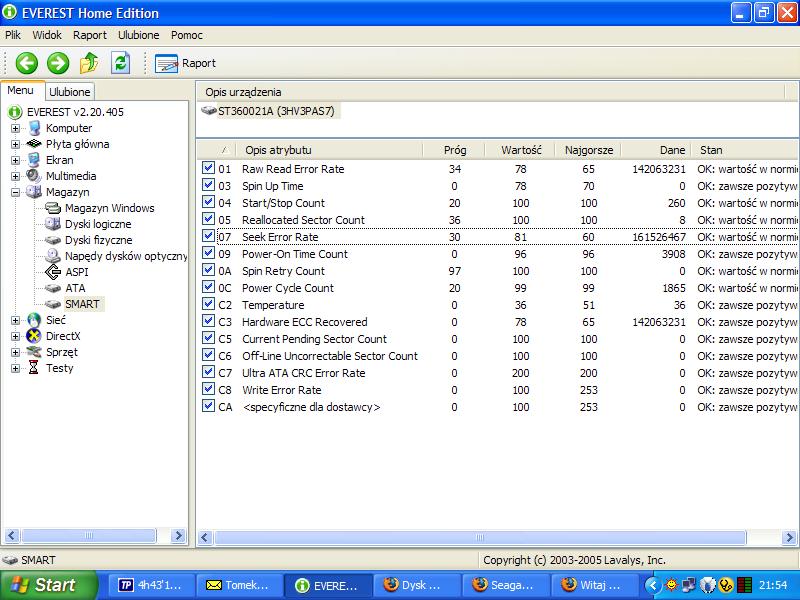The height and width of the screenshot is (600, 800).
Task: Click the green Back arrow button
Action: coord(27,63)
